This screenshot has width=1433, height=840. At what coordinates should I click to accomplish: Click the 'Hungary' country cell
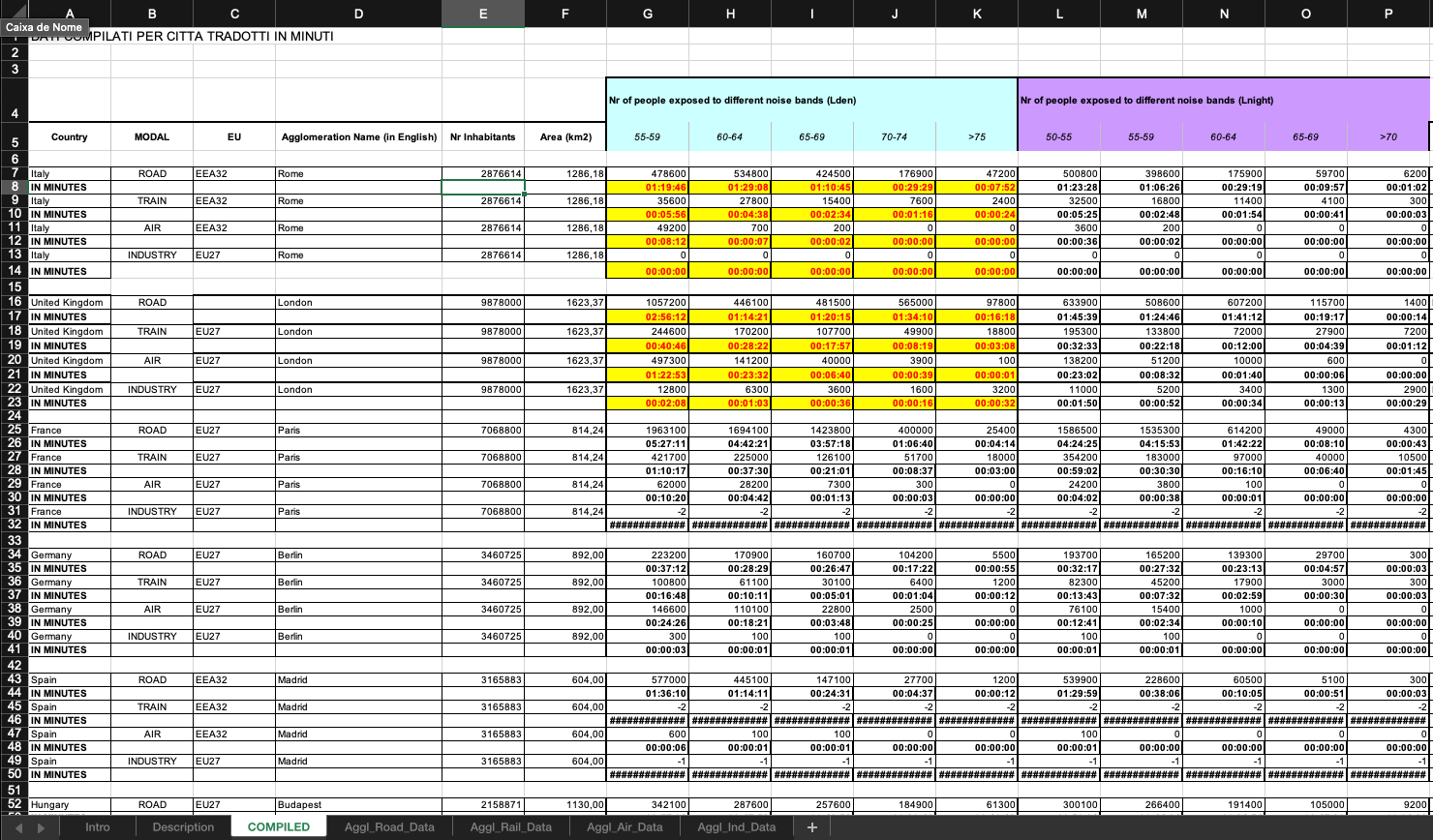[70, 804]
